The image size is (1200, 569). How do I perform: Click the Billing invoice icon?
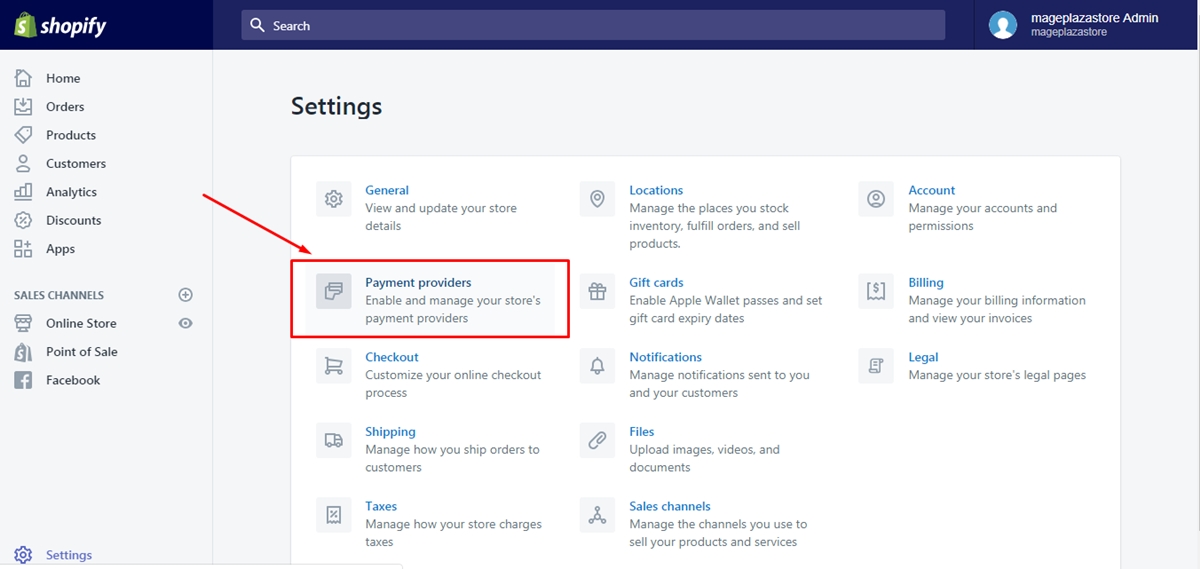coord(876,291)
